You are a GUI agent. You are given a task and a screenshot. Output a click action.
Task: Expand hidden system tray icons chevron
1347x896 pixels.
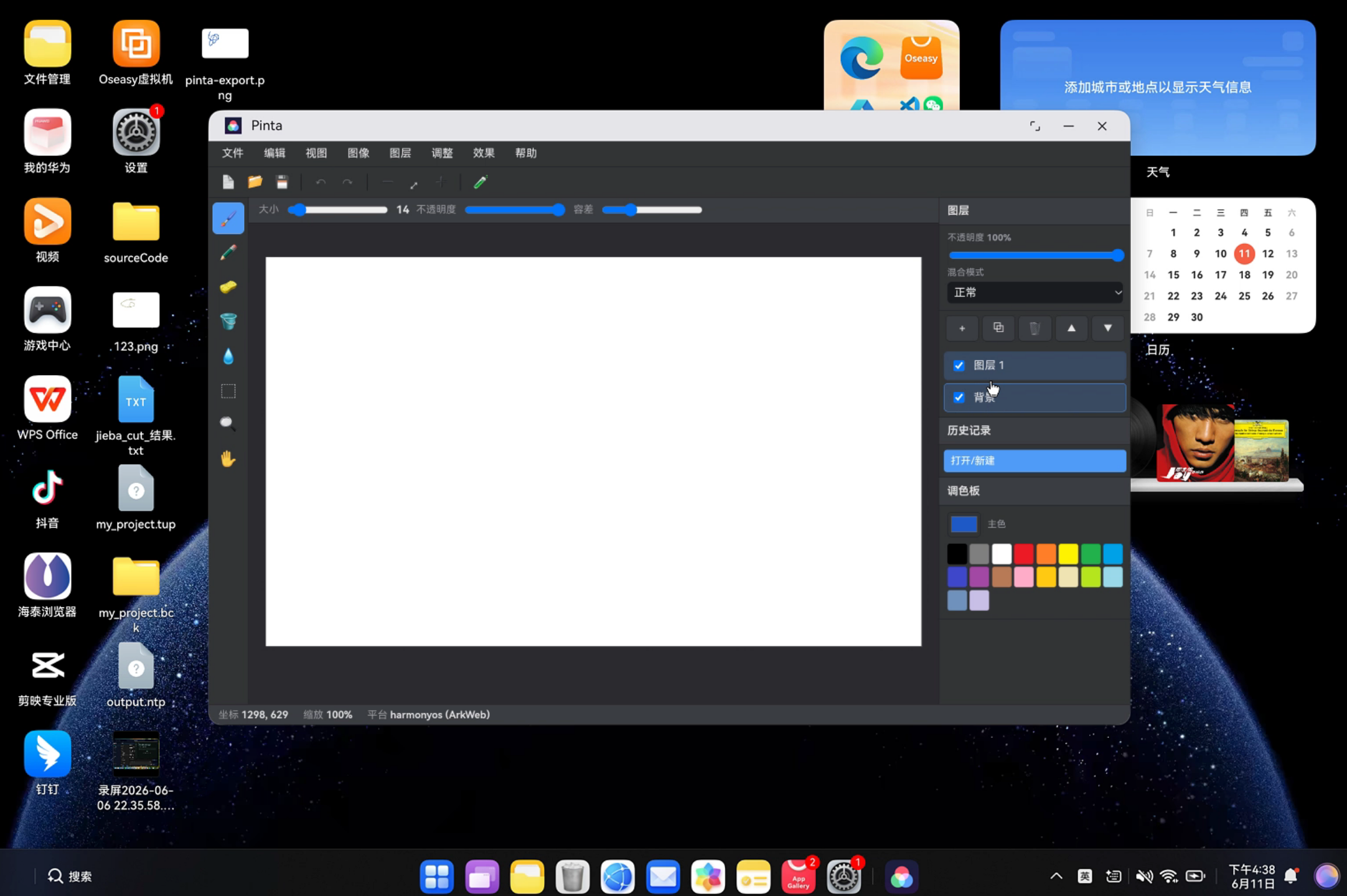click(x=1056, y=876)
